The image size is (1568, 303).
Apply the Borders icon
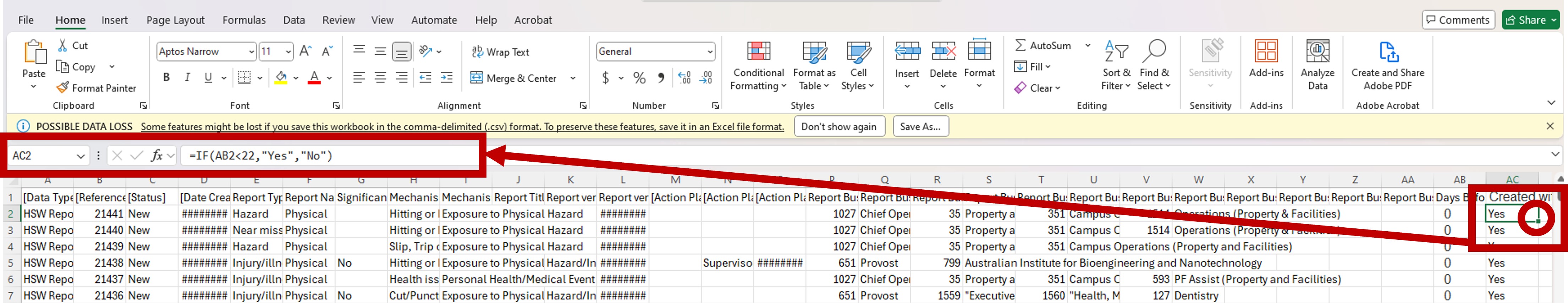pyautogui.click(x=244, y=77)
